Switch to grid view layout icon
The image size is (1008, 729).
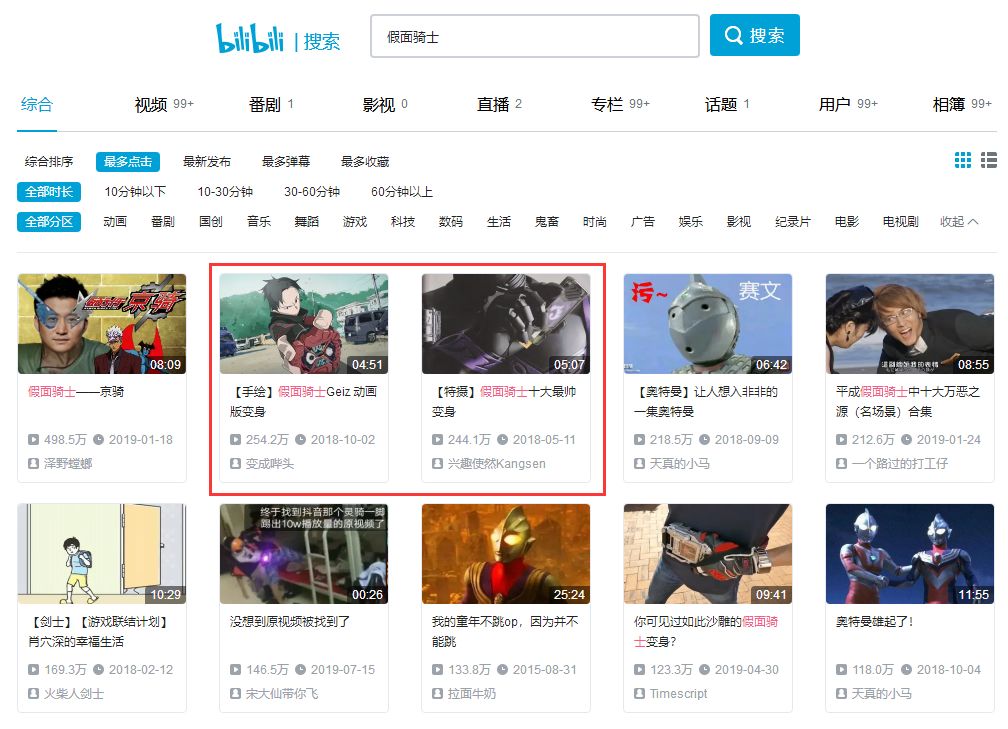click(962, 160)
